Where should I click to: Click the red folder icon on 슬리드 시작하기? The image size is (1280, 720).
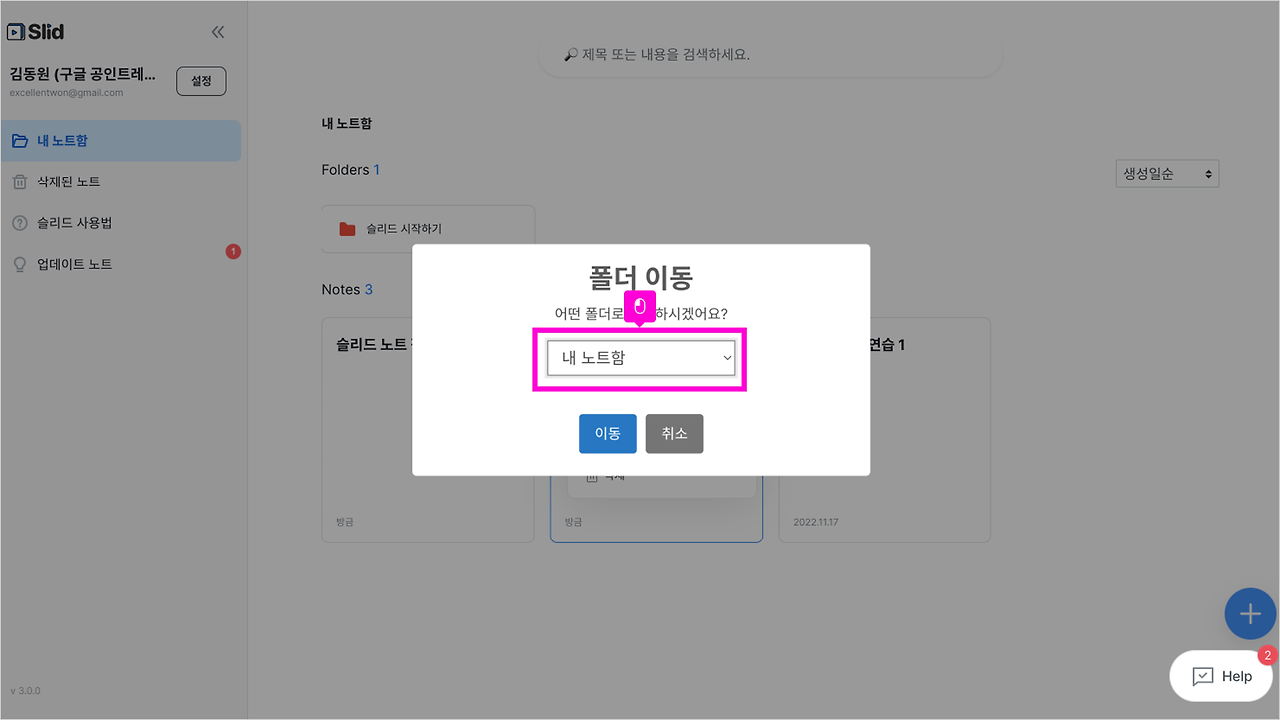click(346, 227)
